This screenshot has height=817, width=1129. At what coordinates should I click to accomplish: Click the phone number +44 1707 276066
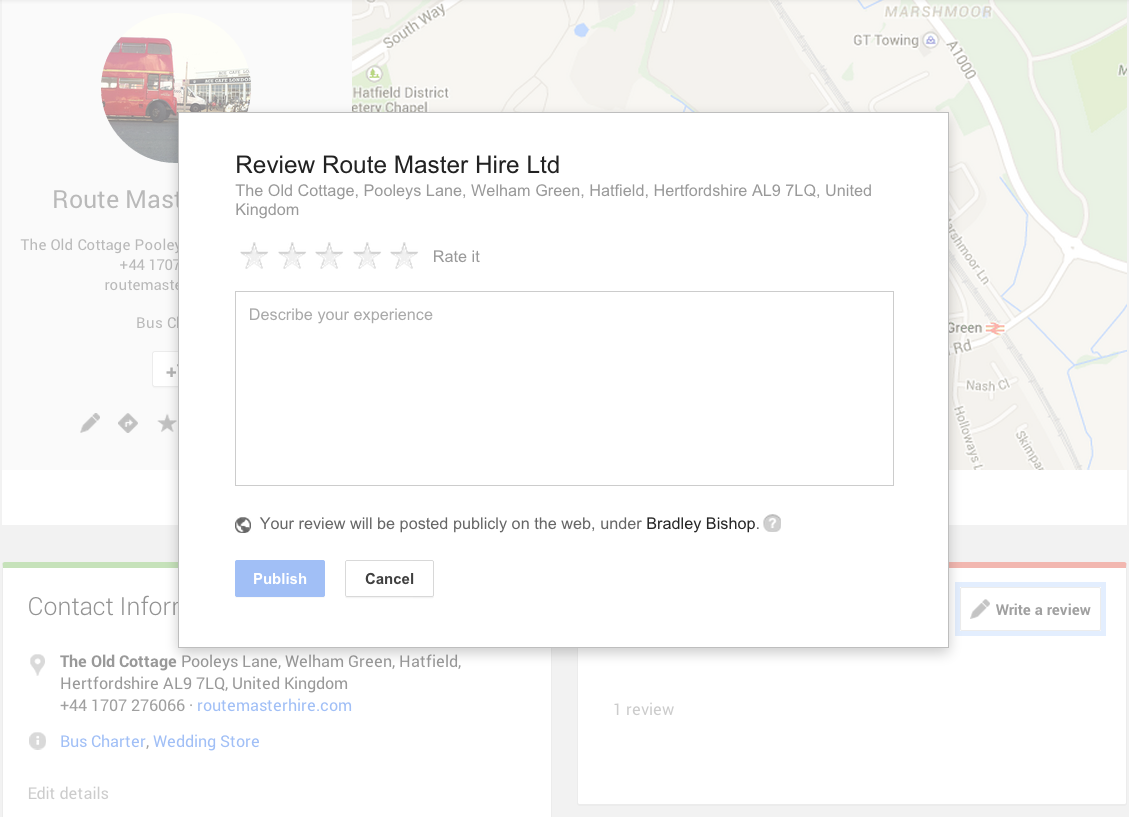click(122, 705)
